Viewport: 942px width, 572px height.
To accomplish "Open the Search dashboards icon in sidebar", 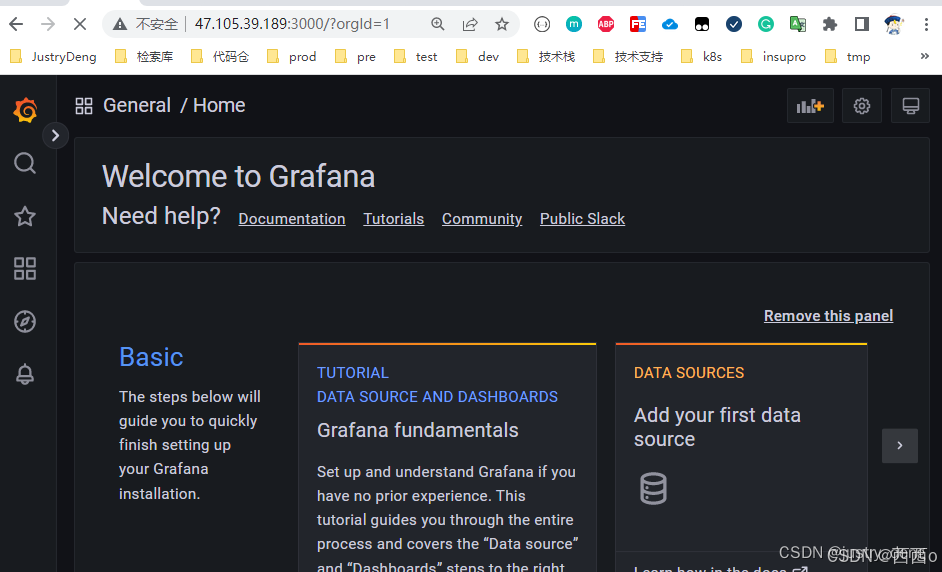I will (25, 163).
